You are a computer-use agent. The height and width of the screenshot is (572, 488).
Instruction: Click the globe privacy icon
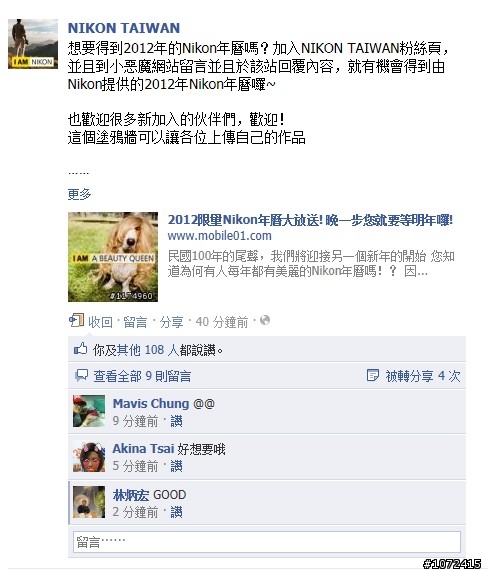(265, 320)
